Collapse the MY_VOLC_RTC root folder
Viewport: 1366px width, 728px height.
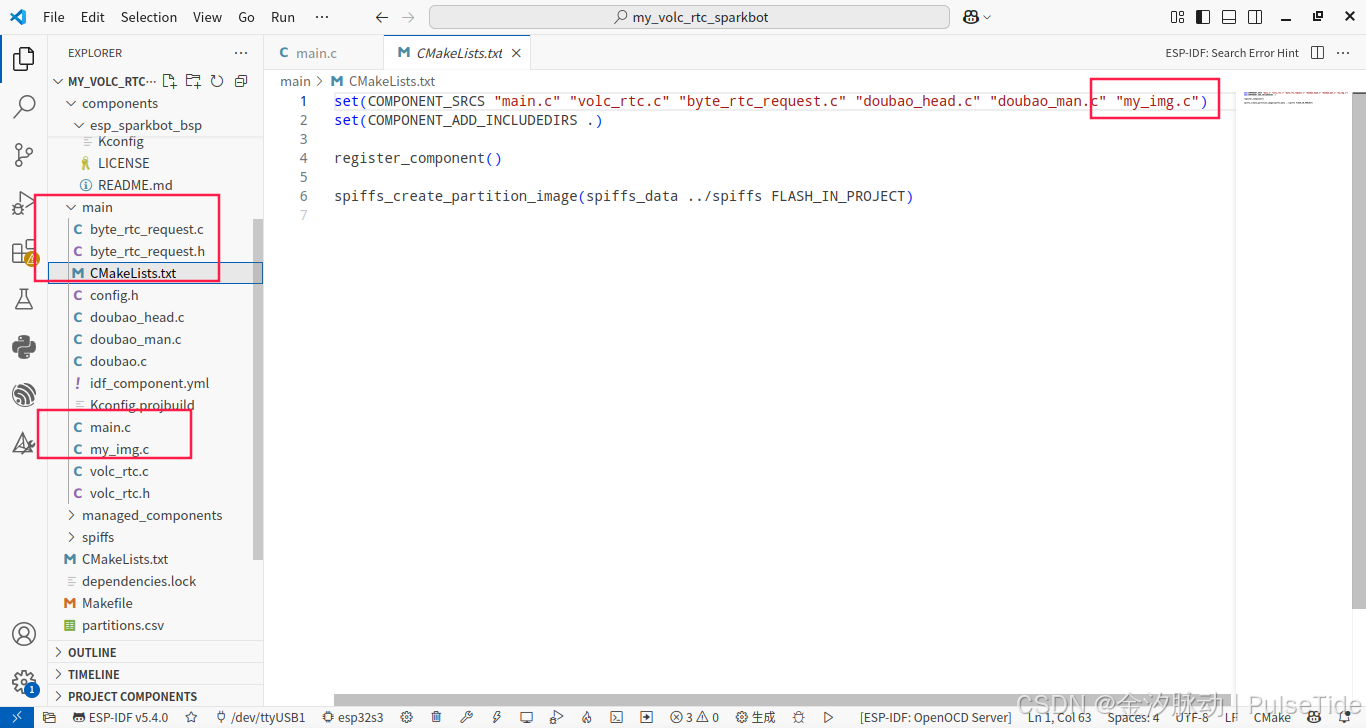click(58, 82)
